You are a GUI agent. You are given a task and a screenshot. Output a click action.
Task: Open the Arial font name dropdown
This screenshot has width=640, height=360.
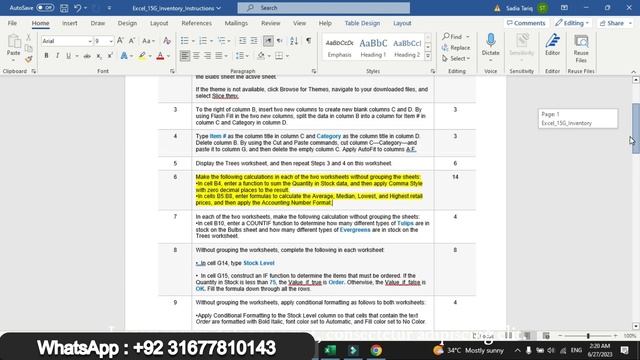coord(90,41)
